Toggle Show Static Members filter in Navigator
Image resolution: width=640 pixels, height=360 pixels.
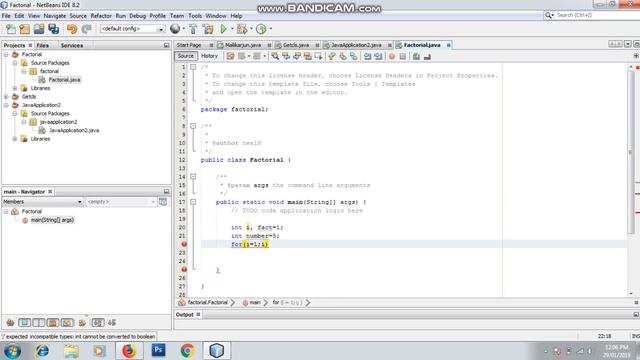tap(39, 323)
